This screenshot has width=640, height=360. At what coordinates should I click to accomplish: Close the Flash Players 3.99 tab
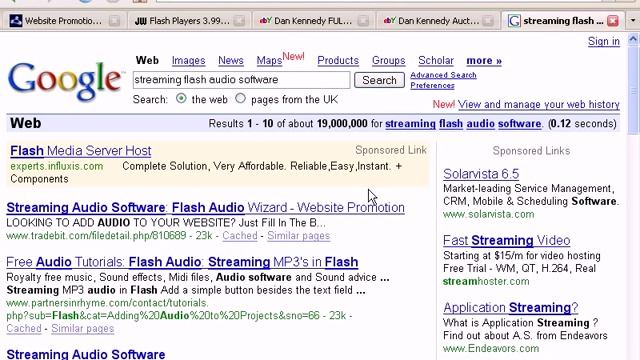[x=239, y=21]
